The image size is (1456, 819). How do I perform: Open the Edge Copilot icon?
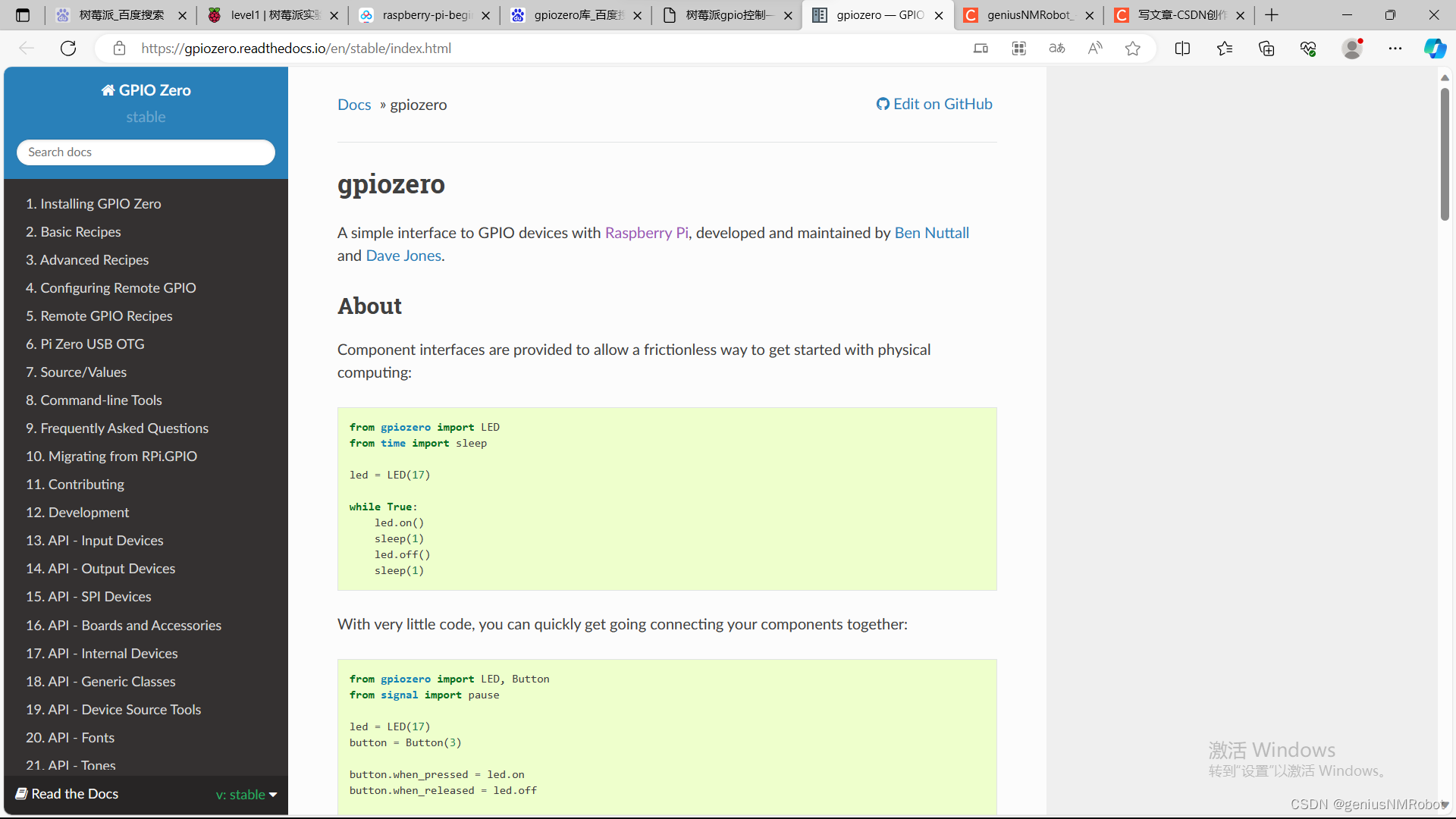click(1434, 49)
